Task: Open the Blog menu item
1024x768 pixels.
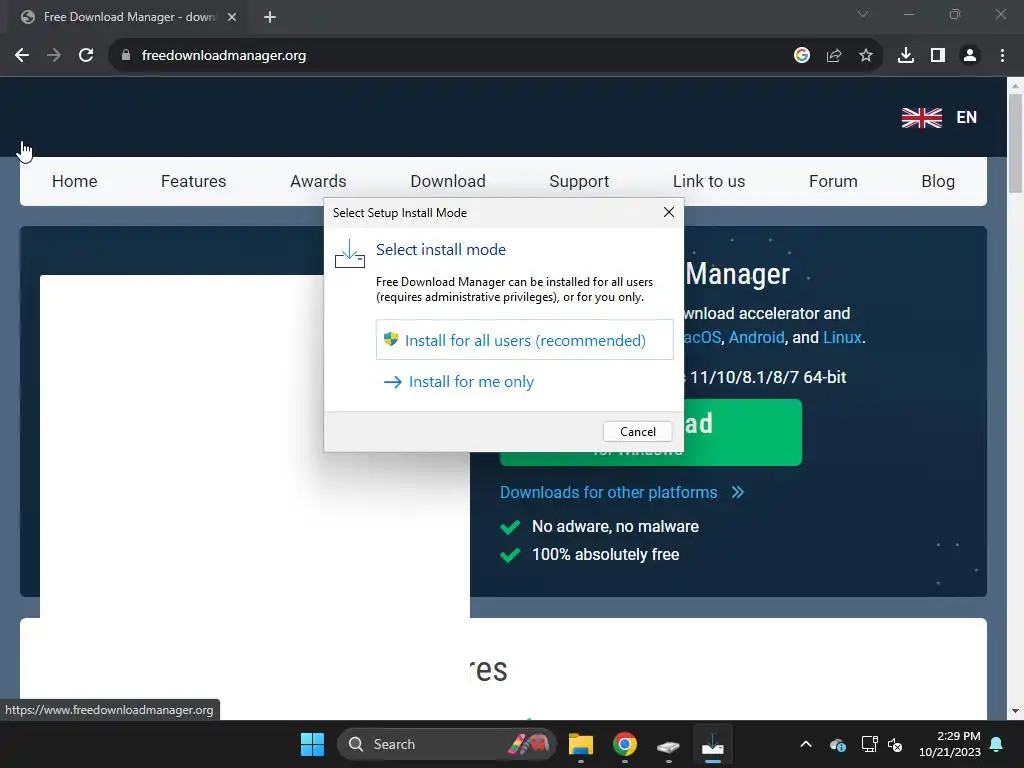Action: pyautogui.click(x=938, y=182)
